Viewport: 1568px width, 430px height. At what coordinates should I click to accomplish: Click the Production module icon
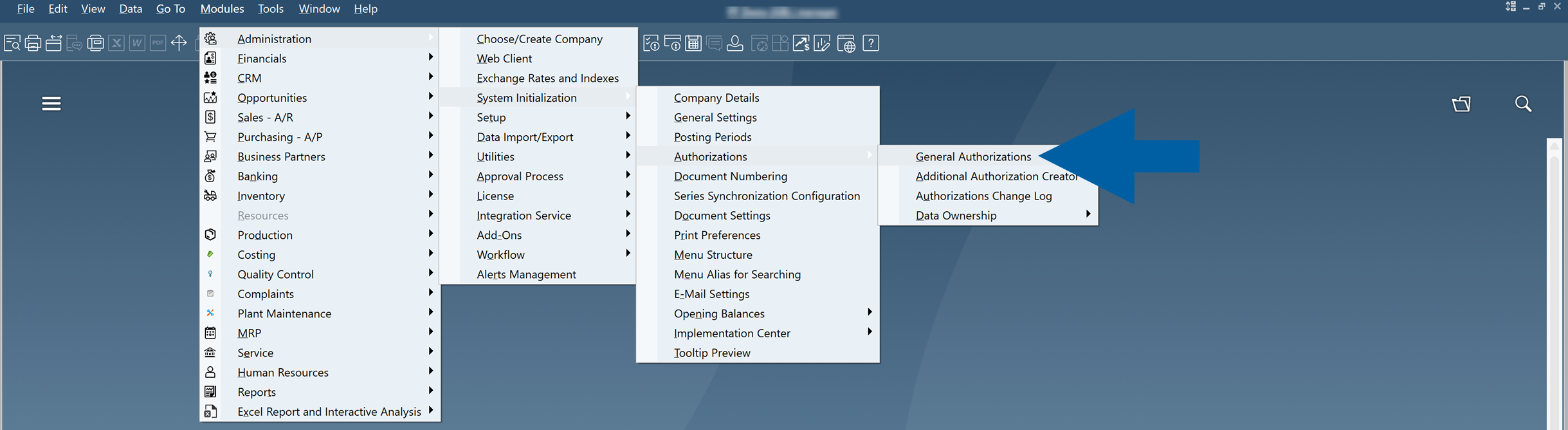click(x=210, y=235)
